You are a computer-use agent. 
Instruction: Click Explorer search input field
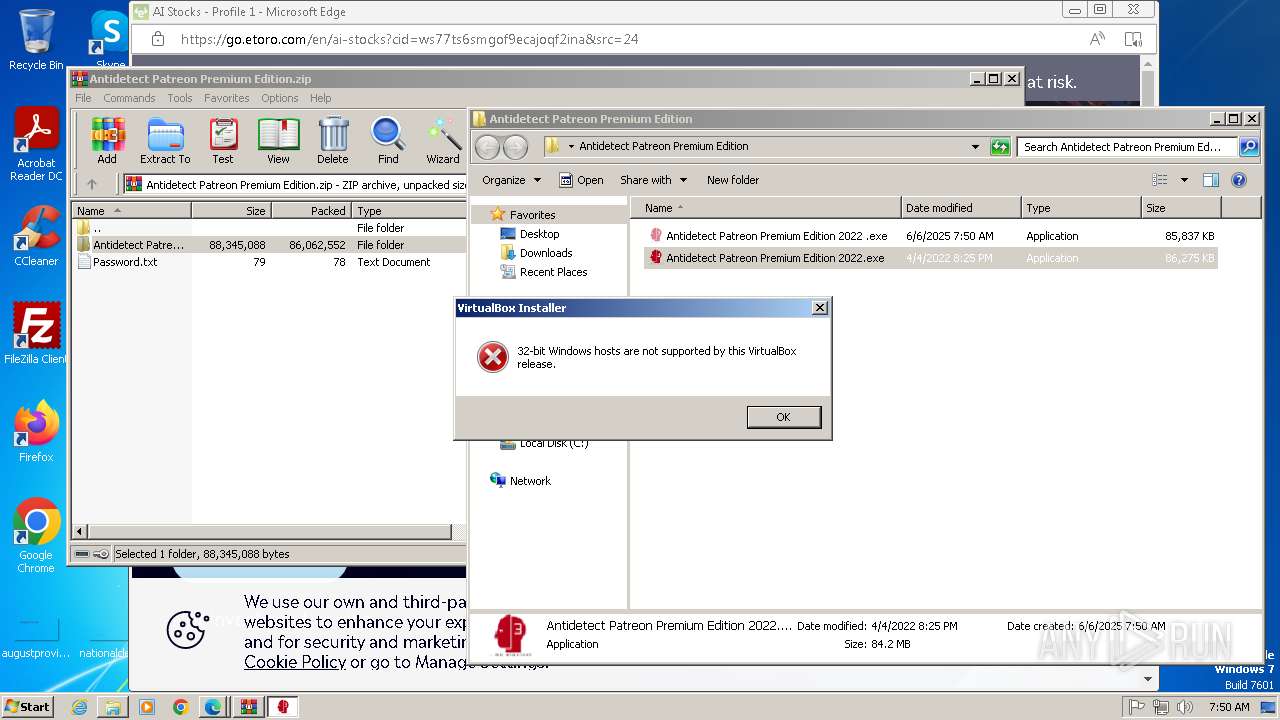1127,147
